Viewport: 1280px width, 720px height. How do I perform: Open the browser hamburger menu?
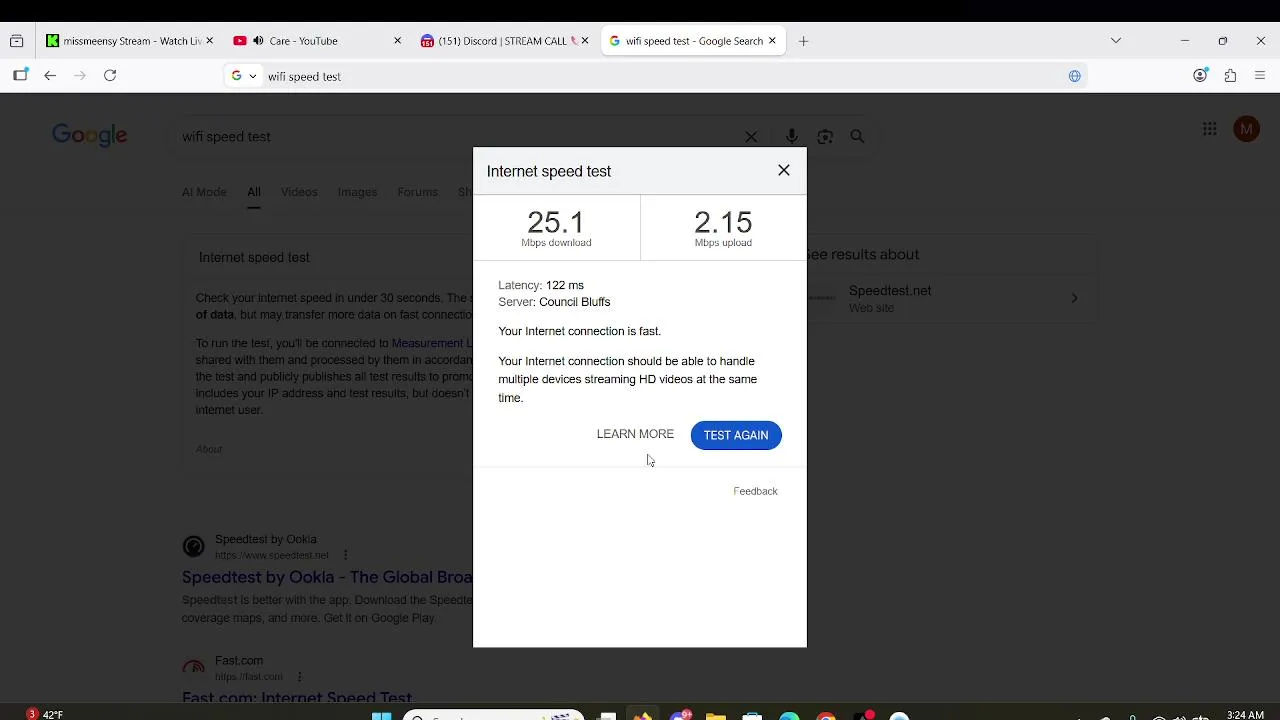click(x=1260, y=76)
